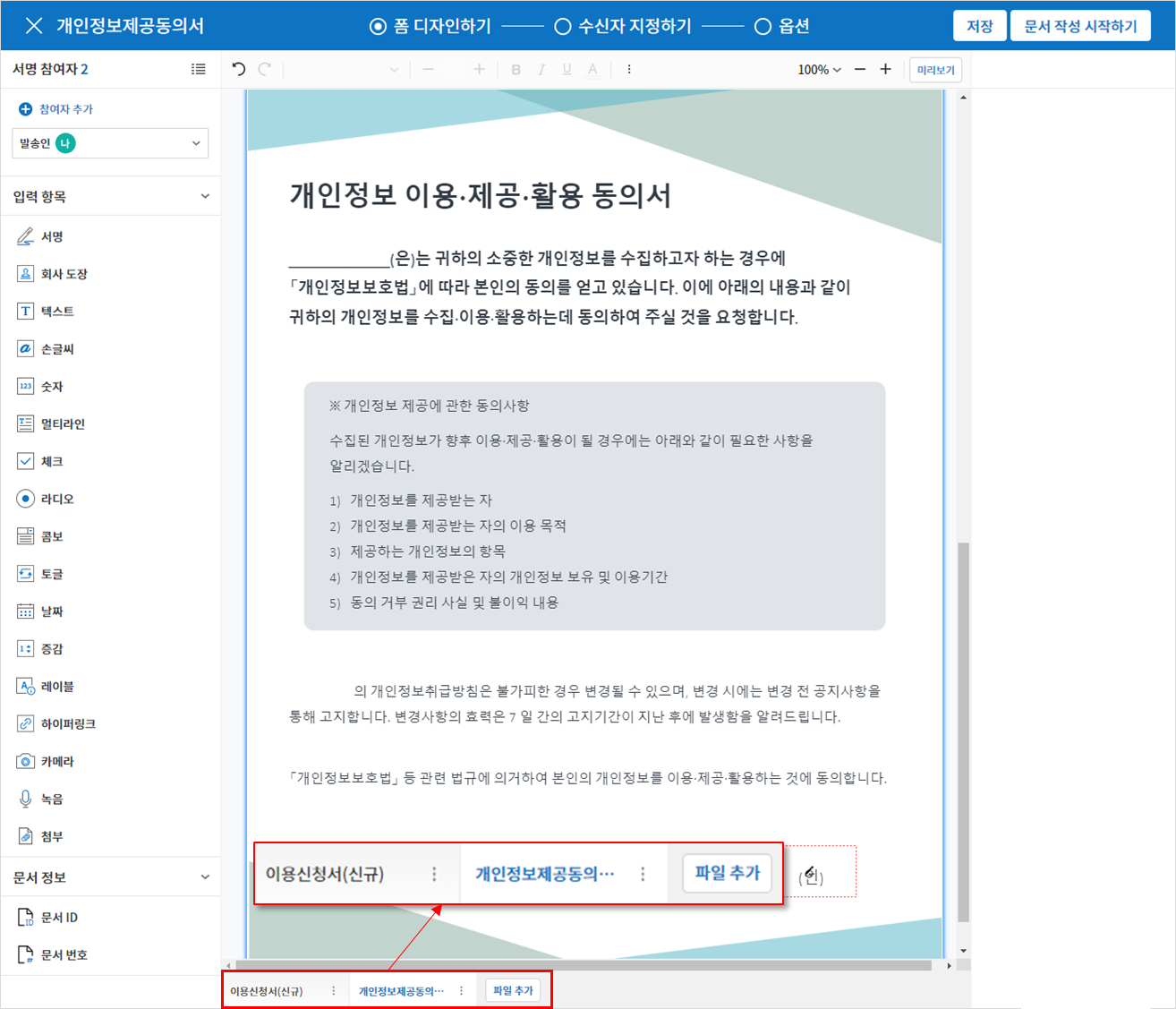Click the 저장 save button

click(x=980, y=26)
